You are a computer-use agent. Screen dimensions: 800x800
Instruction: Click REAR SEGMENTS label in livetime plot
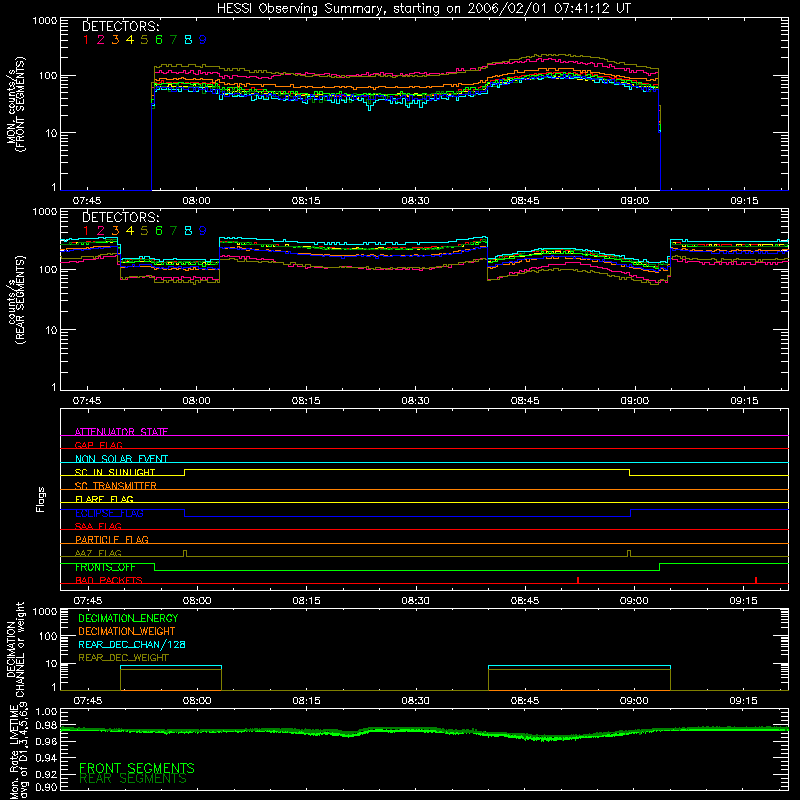133,779
